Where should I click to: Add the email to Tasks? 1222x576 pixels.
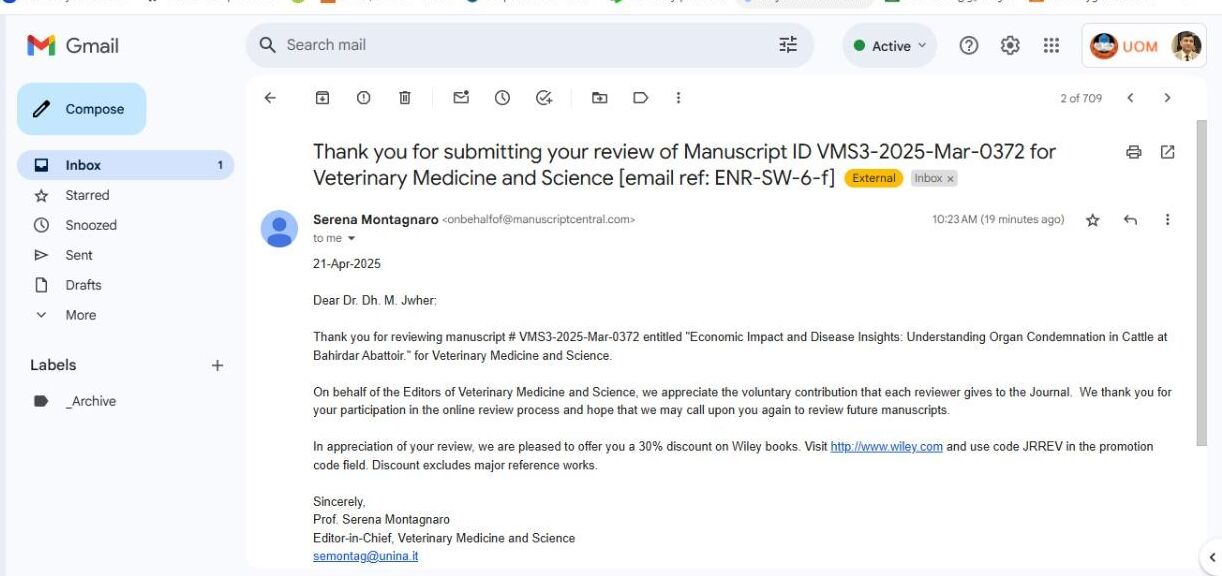pos(544,98)
